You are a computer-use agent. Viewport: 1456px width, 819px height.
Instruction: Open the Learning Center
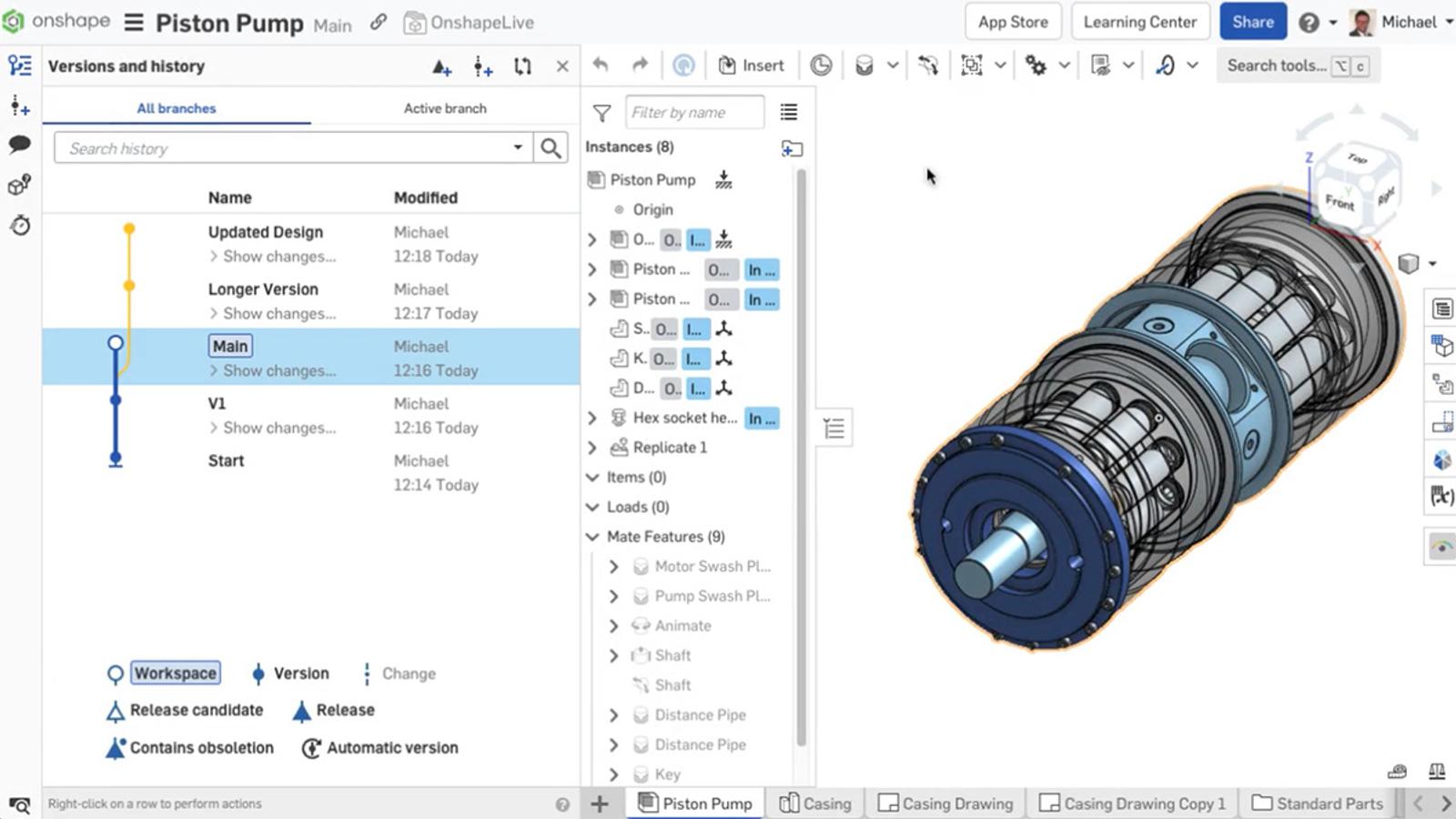click(x=1139, y=22)
